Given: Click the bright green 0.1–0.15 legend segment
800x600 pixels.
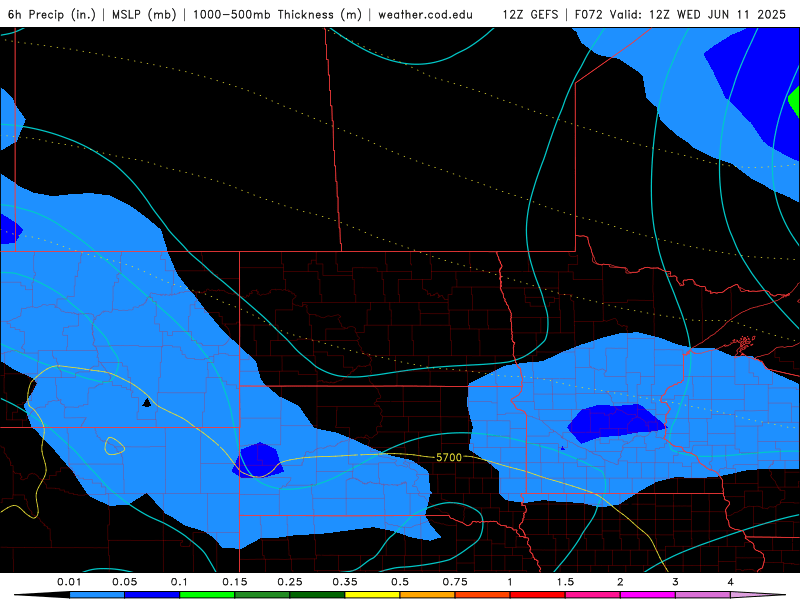Looking at the screenshot, I should 207,595.
